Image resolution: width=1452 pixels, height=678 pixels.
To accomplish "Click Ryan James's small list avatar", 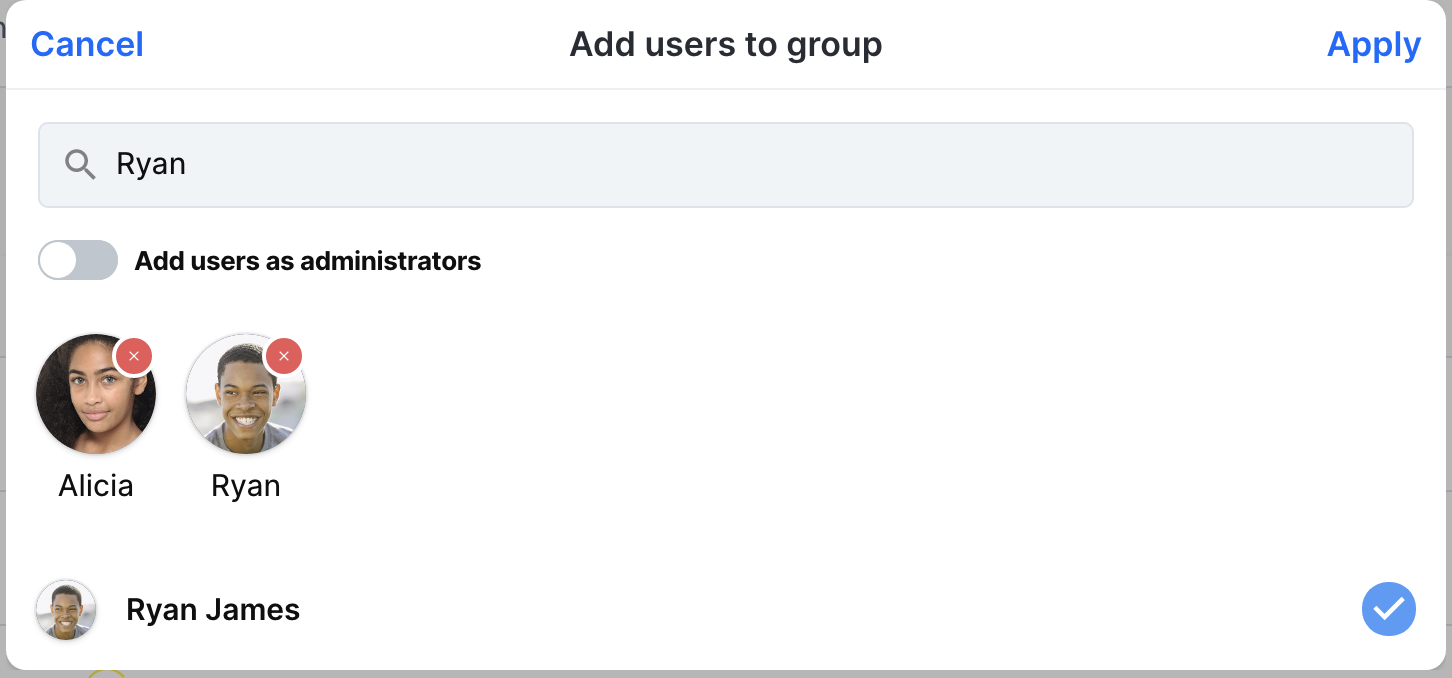I will tap(66, 610).
